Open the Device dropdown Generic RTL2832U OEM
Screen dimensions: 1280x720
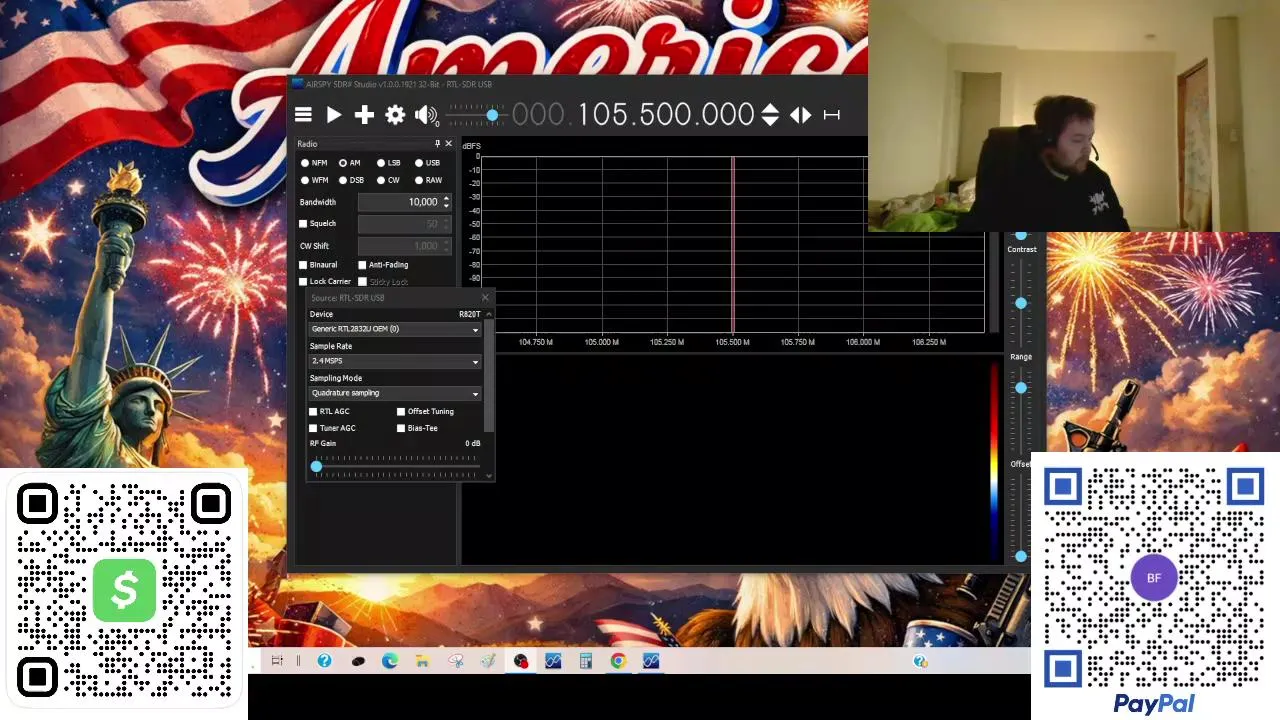395,329
